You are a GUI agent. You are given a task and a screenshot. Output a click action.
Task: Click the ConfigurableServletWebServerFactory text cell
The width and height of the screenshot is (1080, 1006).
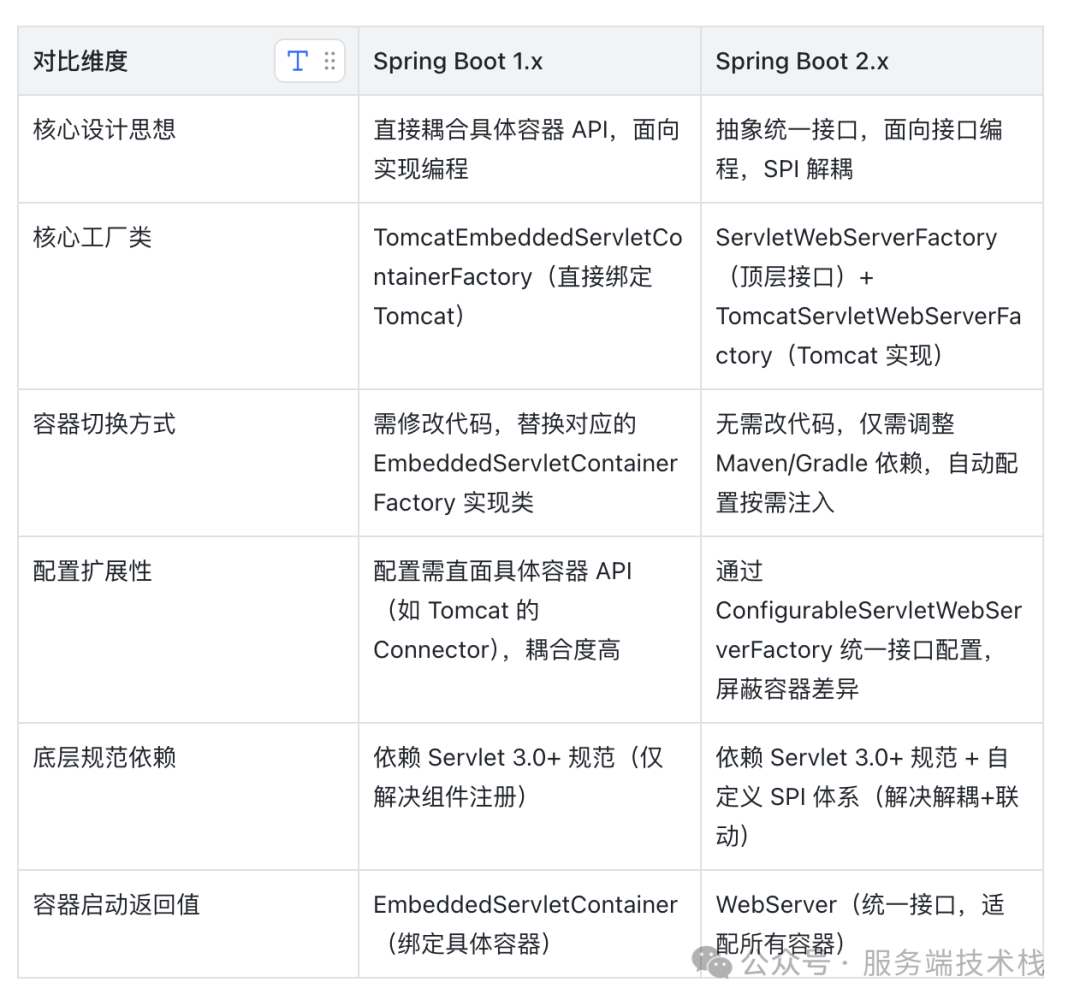pyautogui.click(x=870, y=630)
